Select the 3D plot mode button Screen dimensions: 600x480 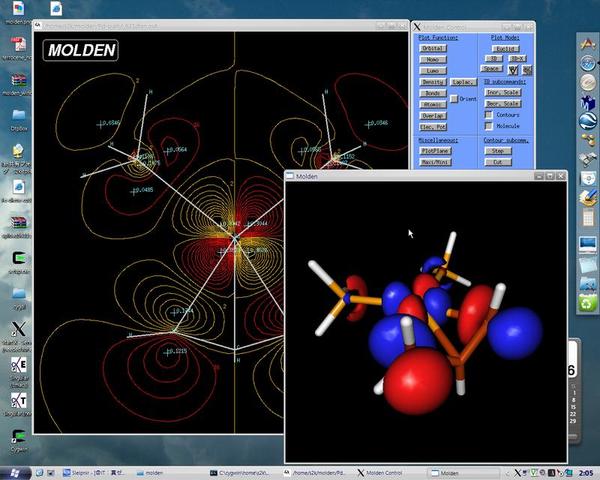pos(494,59)
